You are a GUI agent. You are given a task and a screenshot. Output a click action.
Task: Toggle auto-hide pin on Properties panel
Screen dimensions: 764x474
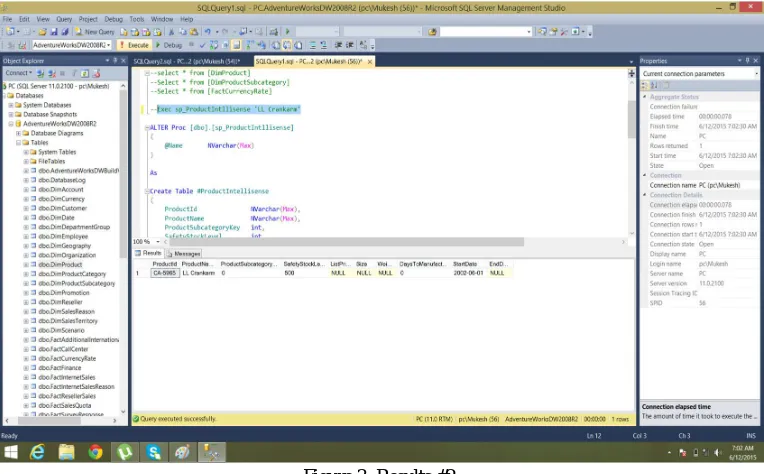(747, 60)
